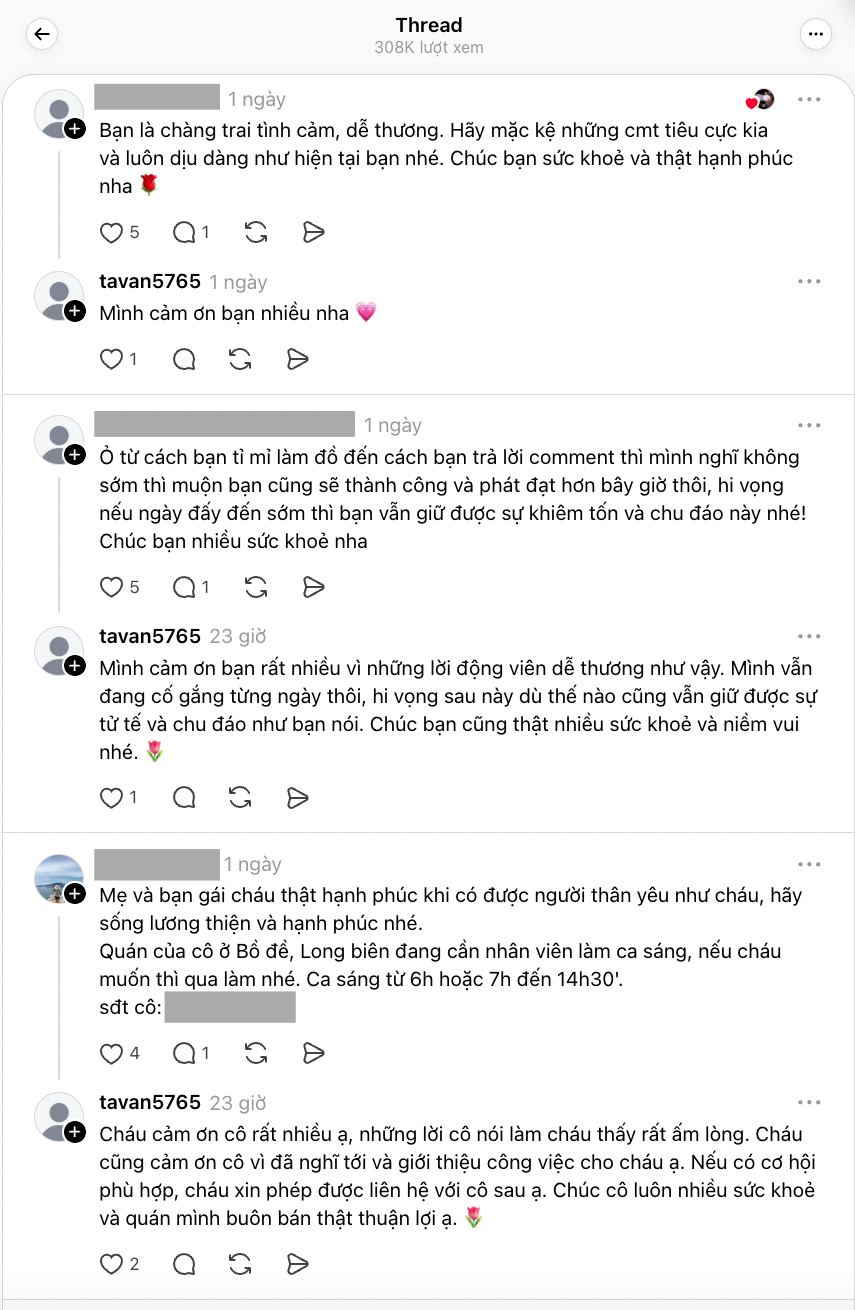This screenshot has width=855, height=1310.
Task: Open more options for the "Mẹ và bạn gái" comment
Action: pyautogui.click(x=809, y=865)
